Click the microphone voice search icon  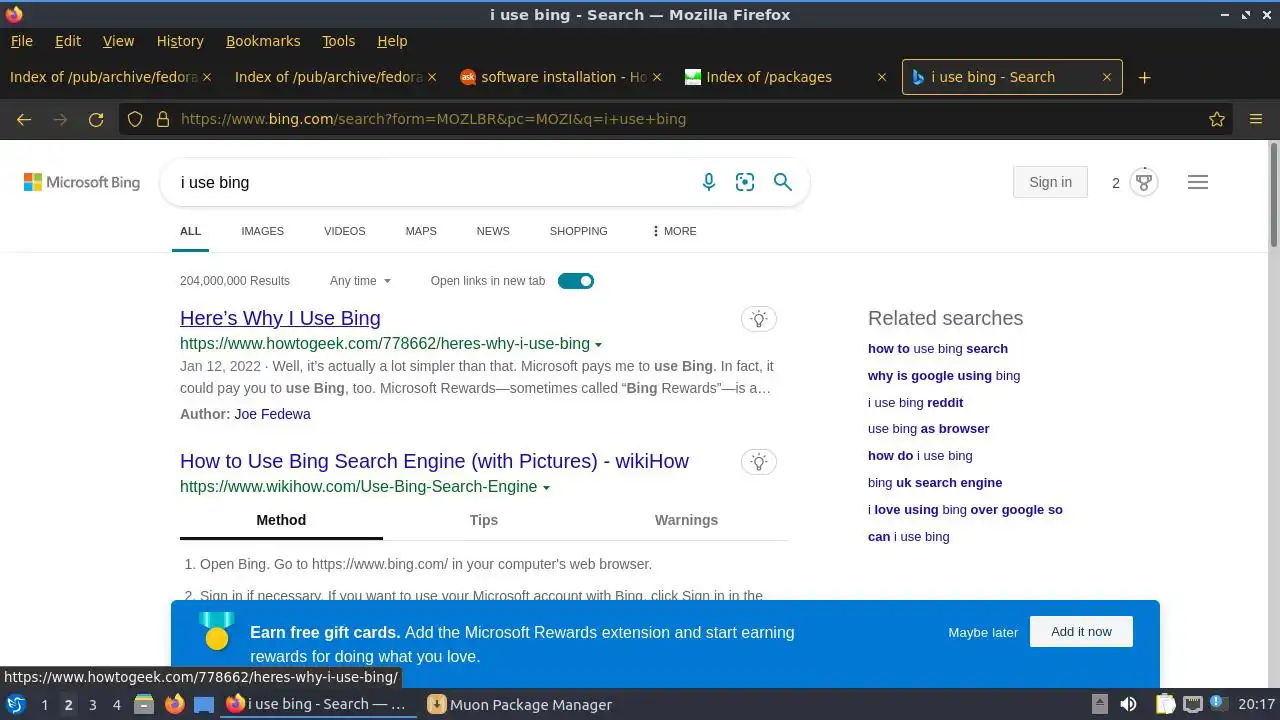708,182
